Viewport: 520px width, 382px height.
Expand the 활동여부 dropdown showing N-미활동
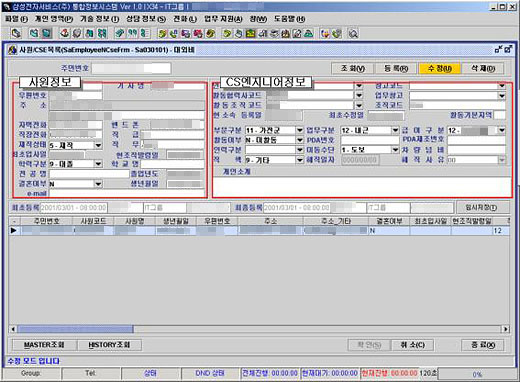coord(300,140)
